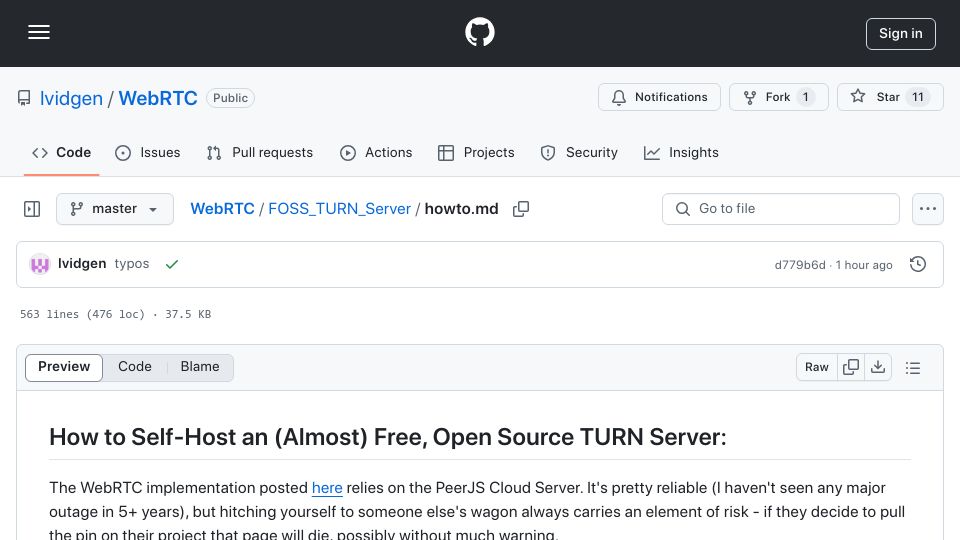Viewport: 960px width, 540px height.
Task: Navigate to WebRTC root breadcrumb
Action: pos(222,209)
